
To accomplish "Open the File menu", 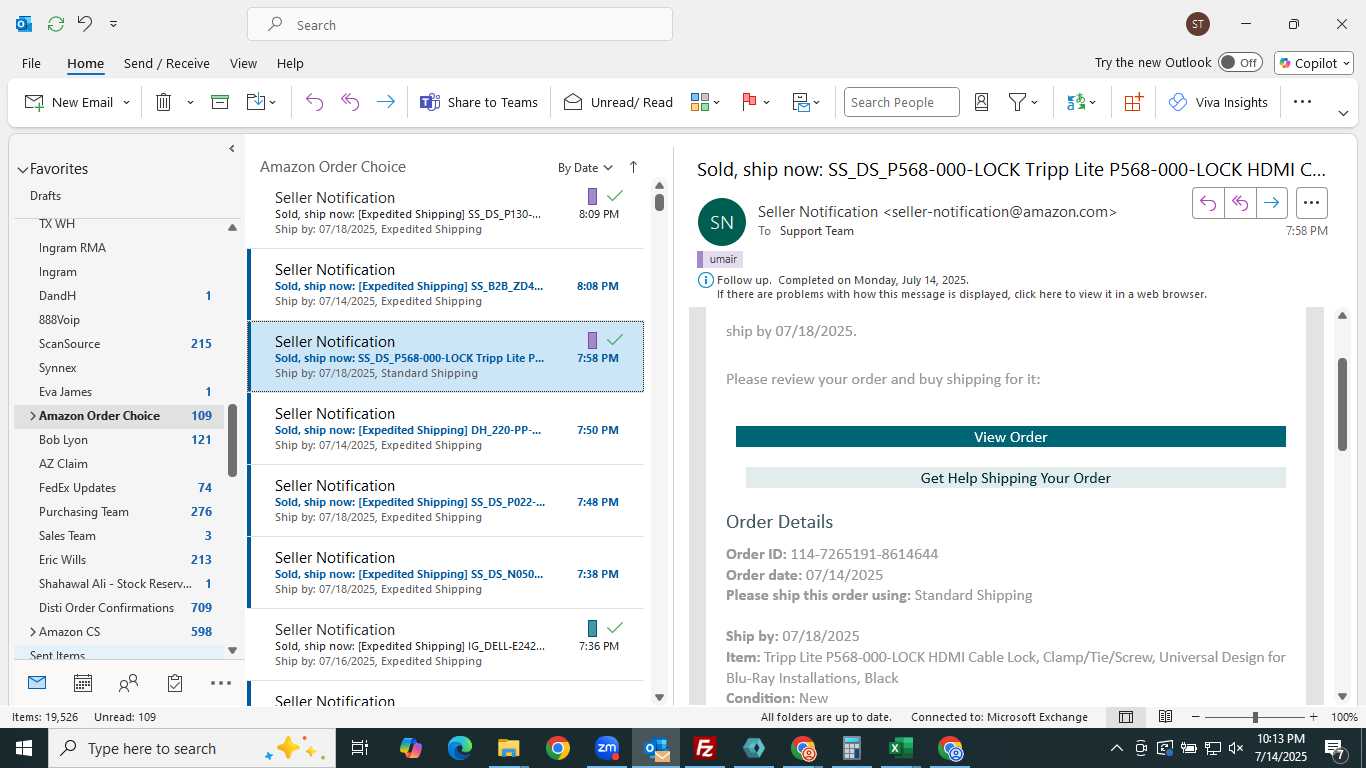I will tap(31, 63).
